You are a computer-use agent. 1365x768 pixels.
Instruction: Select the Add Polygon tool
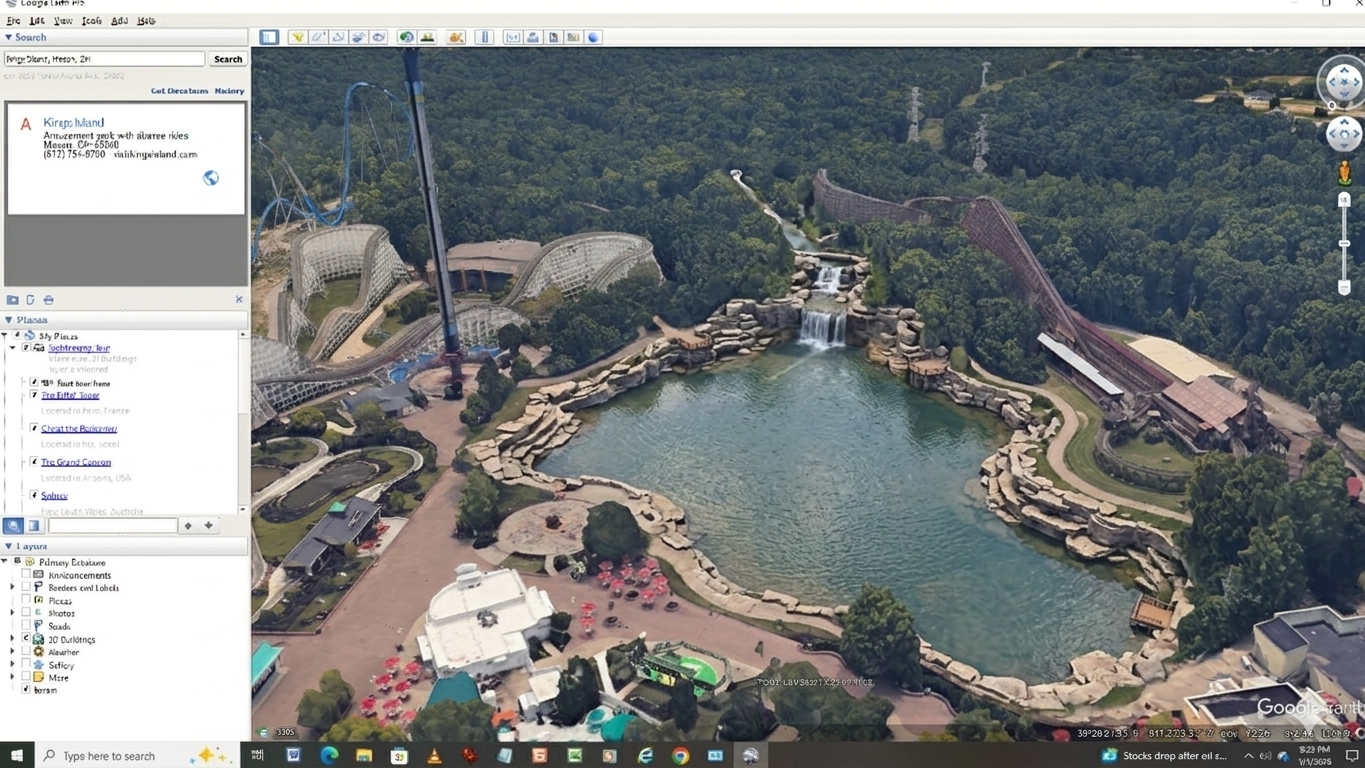pyautogui.click(x=318, y=37)
